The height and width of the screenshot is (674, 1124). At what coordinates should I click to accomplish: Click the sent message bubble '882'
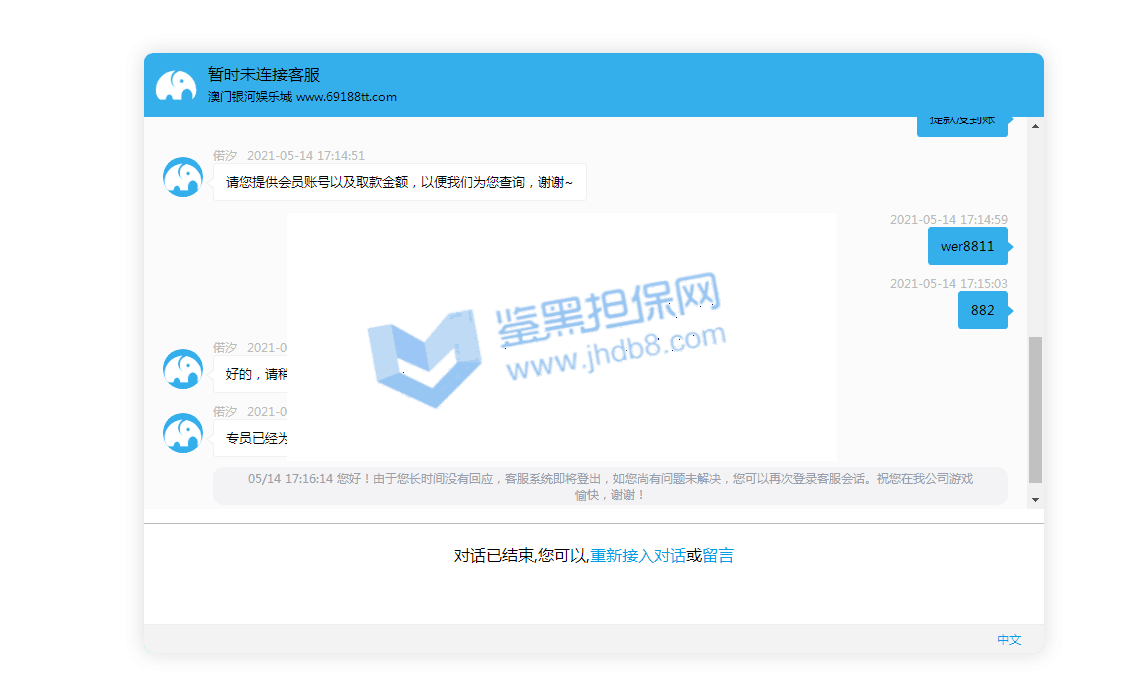pos(982,310)
